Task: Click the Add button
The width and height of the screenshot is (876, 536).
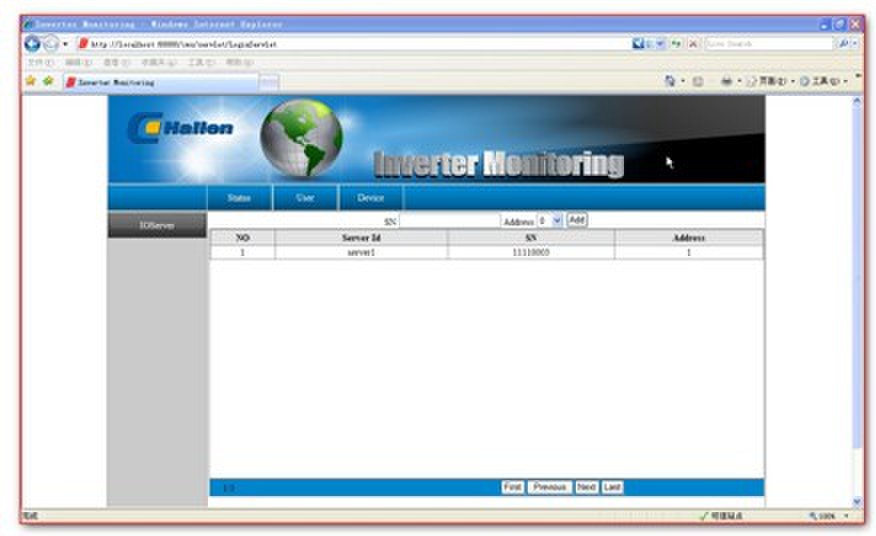Action: [x=577, y=220]
